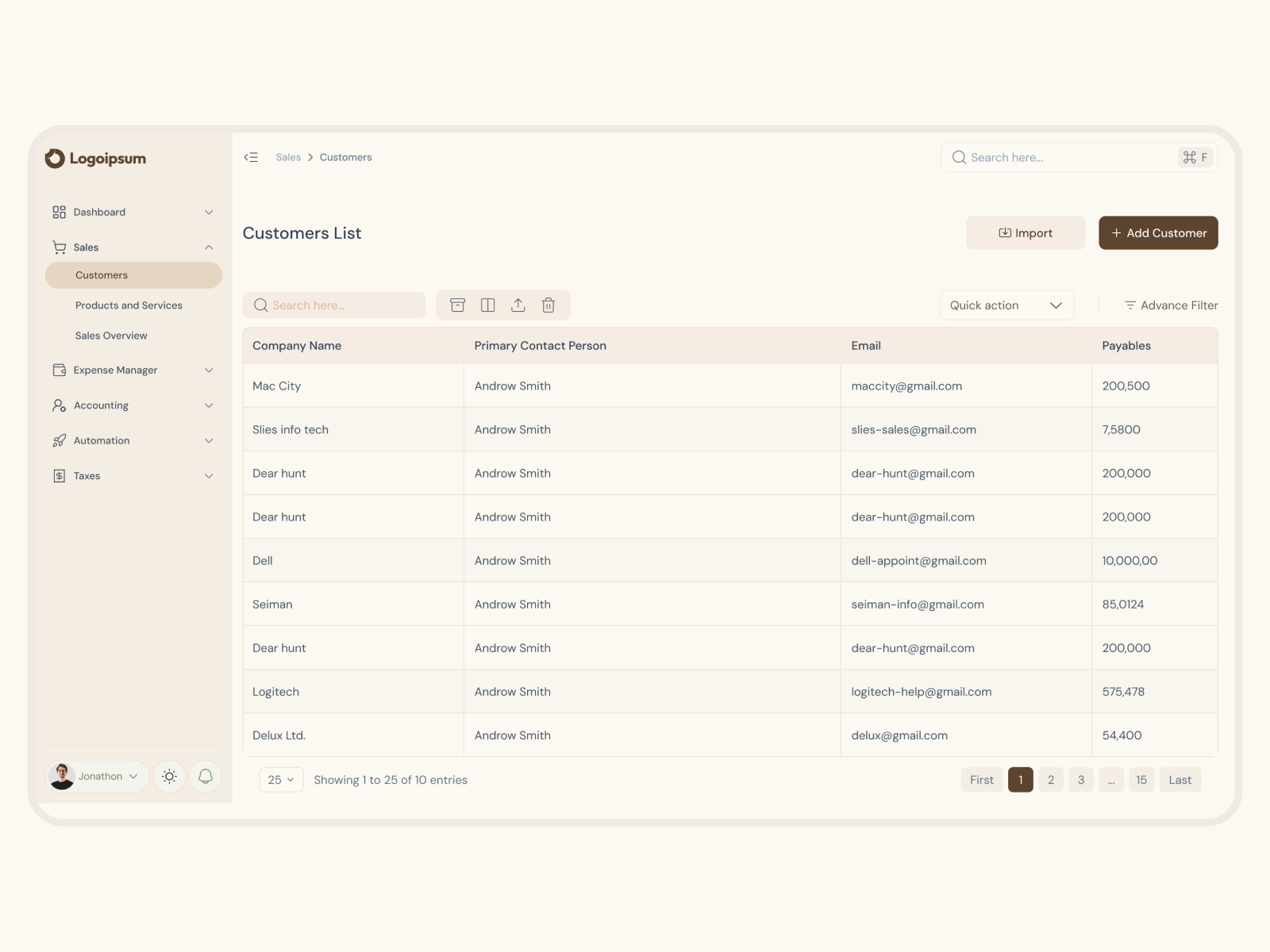The image size is (1270, 952).
Task: Select Products and Services in the sidebar
Action: pyautogui.click(x=129, y=305)
